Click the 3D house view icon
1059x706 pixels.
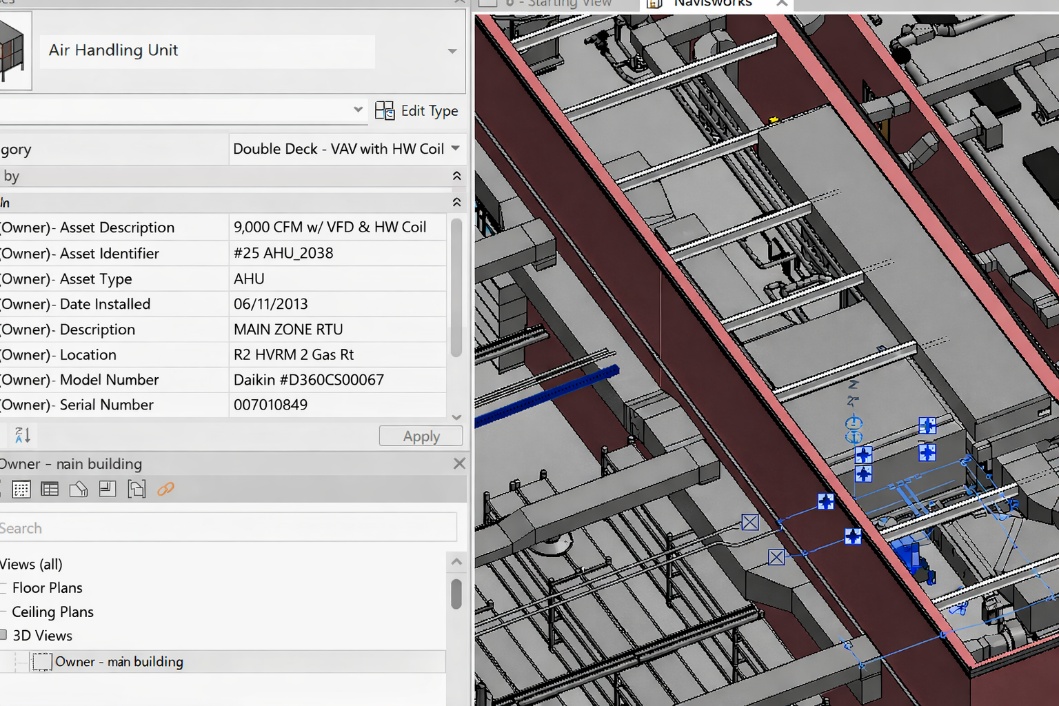(x=78, y=489)
